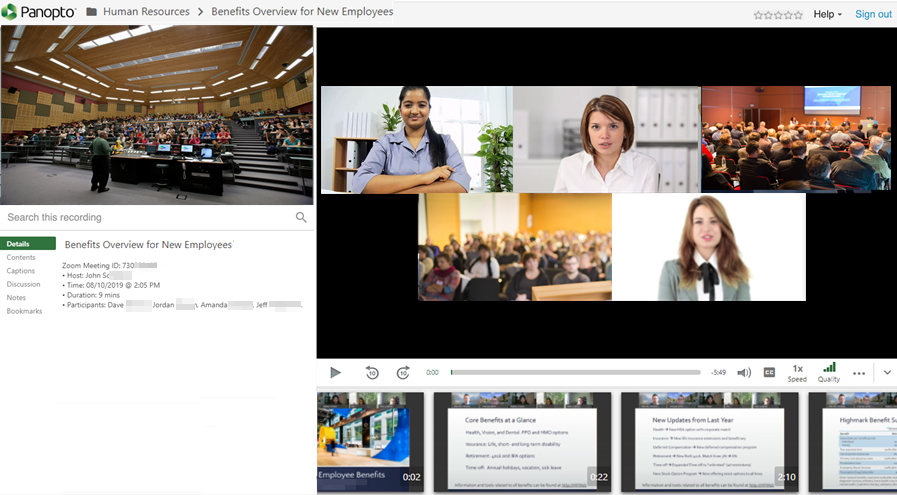The image size is (897, 495).
Task: Open the Help dropdown menu
Action: (x=827, y=14)
